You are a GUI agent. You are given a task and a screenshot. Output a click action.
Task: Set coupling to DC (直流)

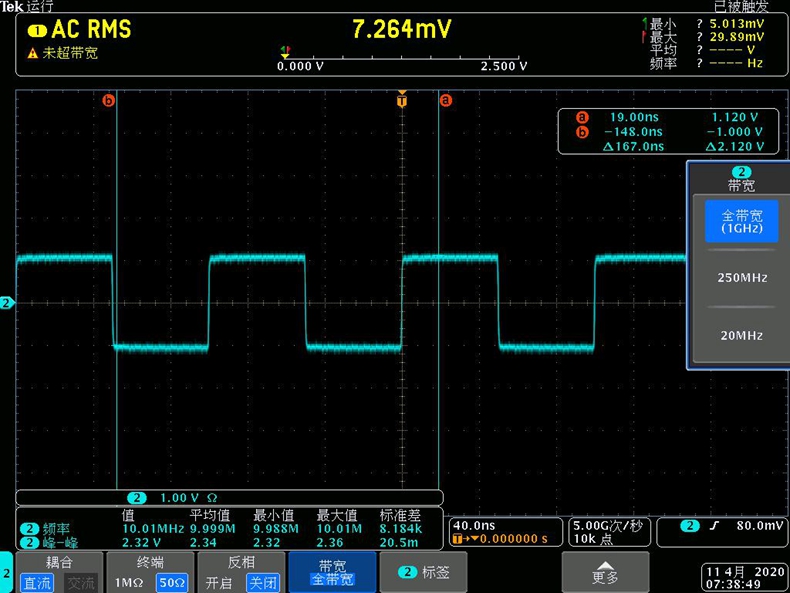38,583
